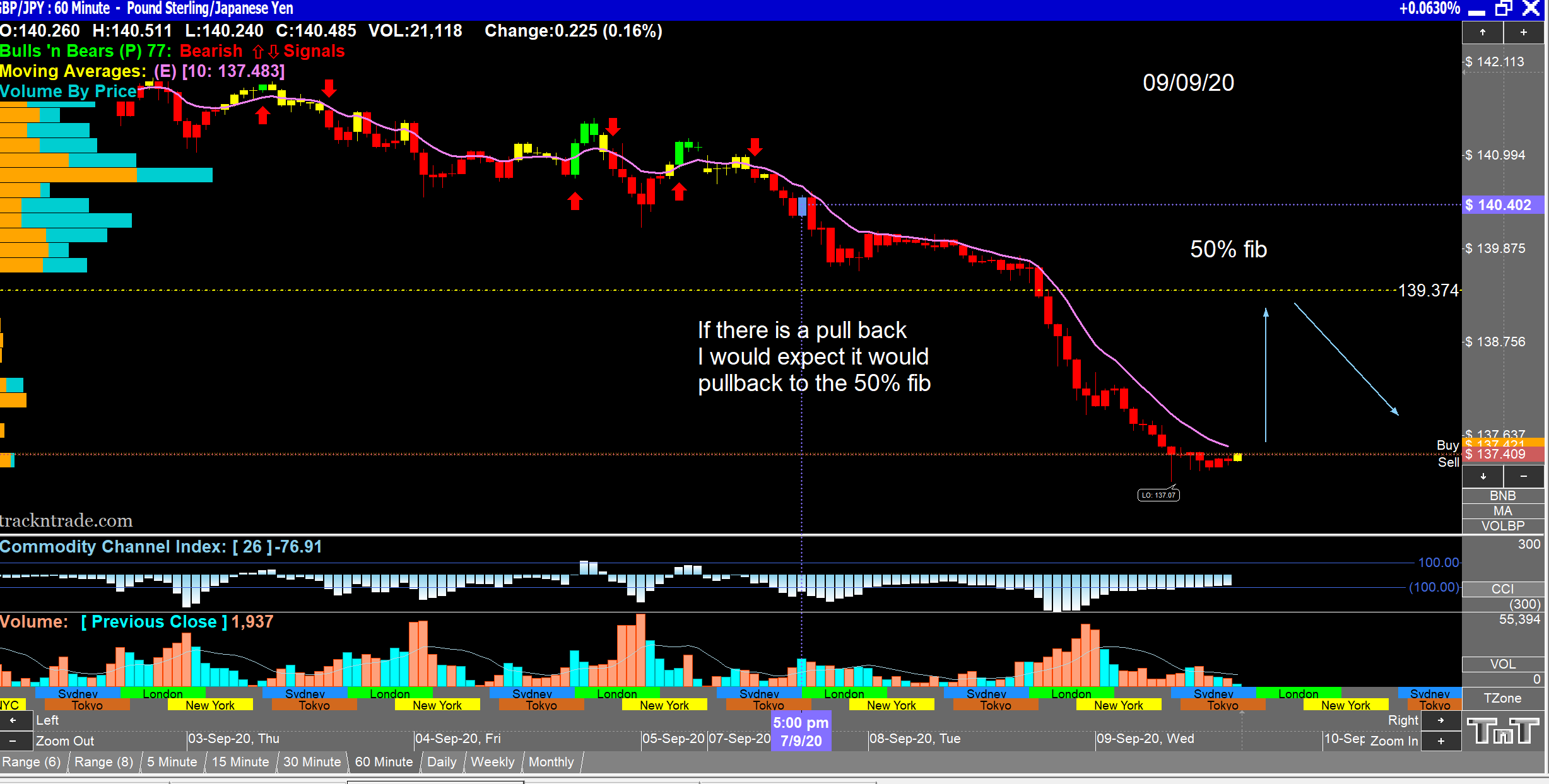The image size is (1549, 784).
Task: Open the BNB panel button on right sidebar
Action: 1502,496
